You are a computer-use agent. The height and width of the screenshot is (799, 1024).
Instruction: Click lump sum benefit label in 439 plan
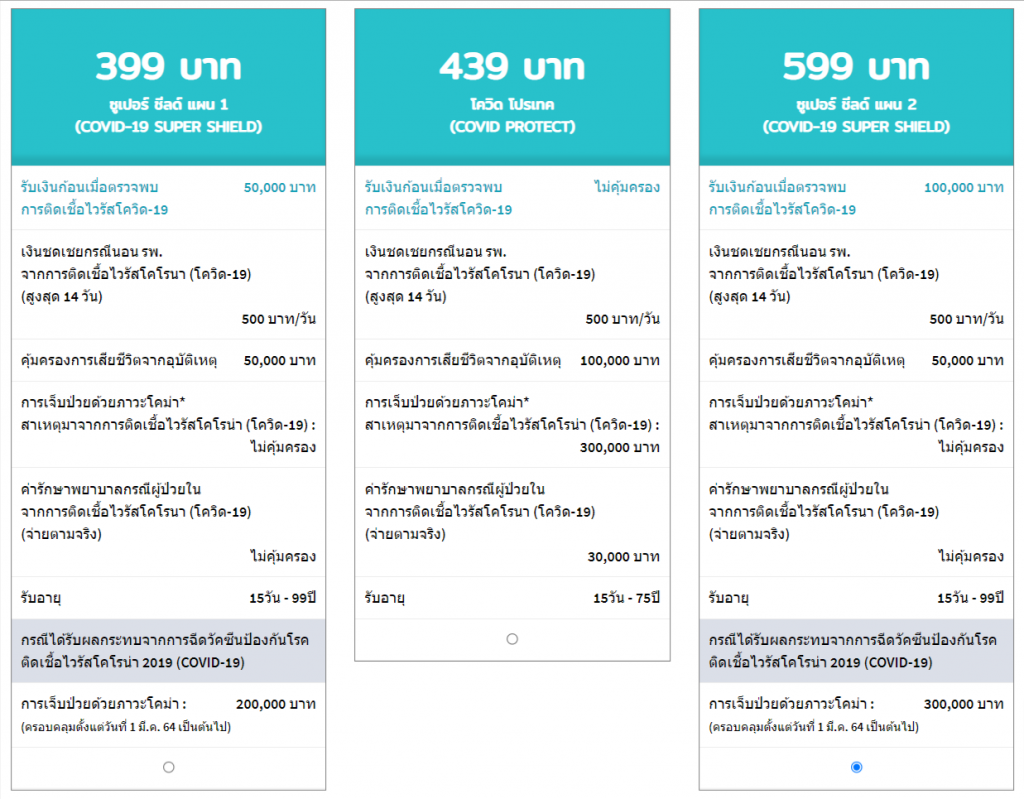438,198
